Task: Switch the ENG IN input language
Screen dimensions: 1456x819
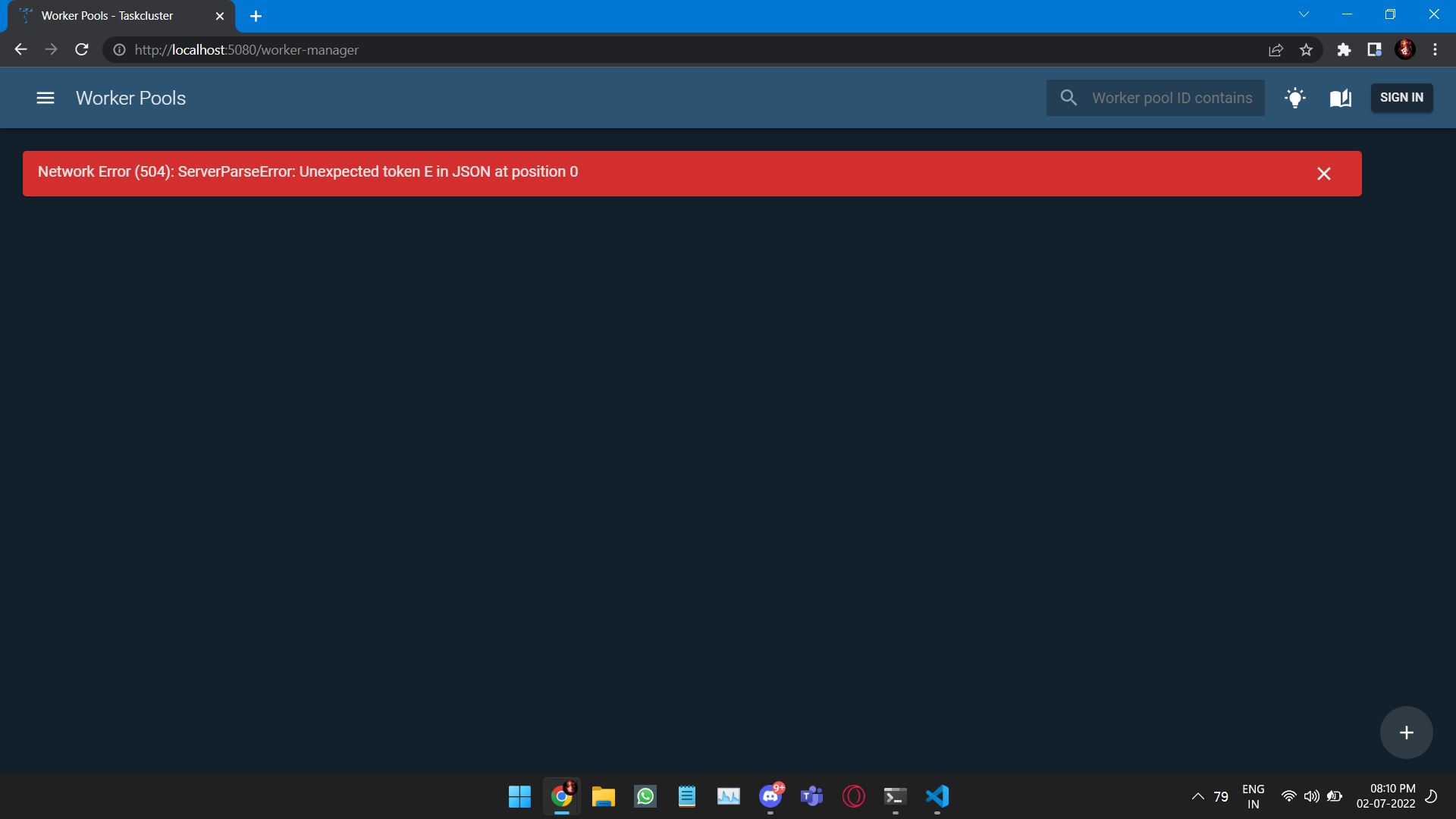Action: tap(1254, 796)
